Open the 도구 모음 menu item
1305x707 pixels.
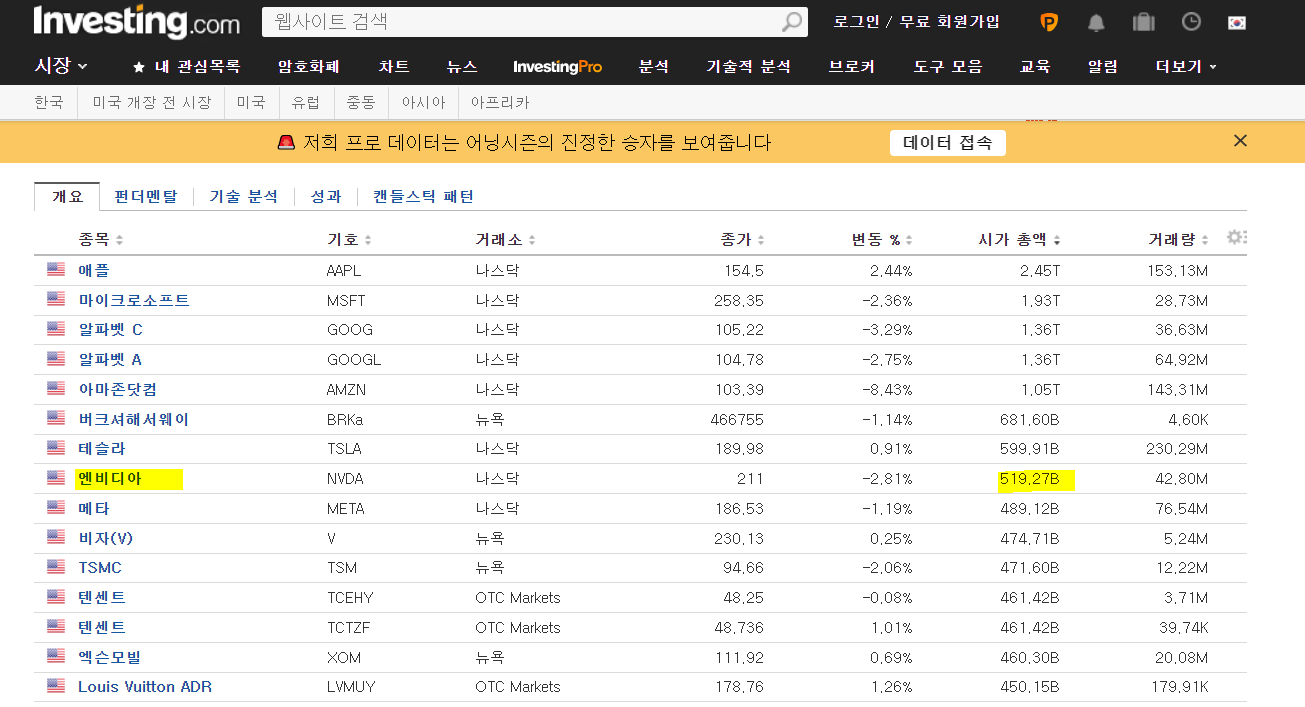[x=948, y=67]
